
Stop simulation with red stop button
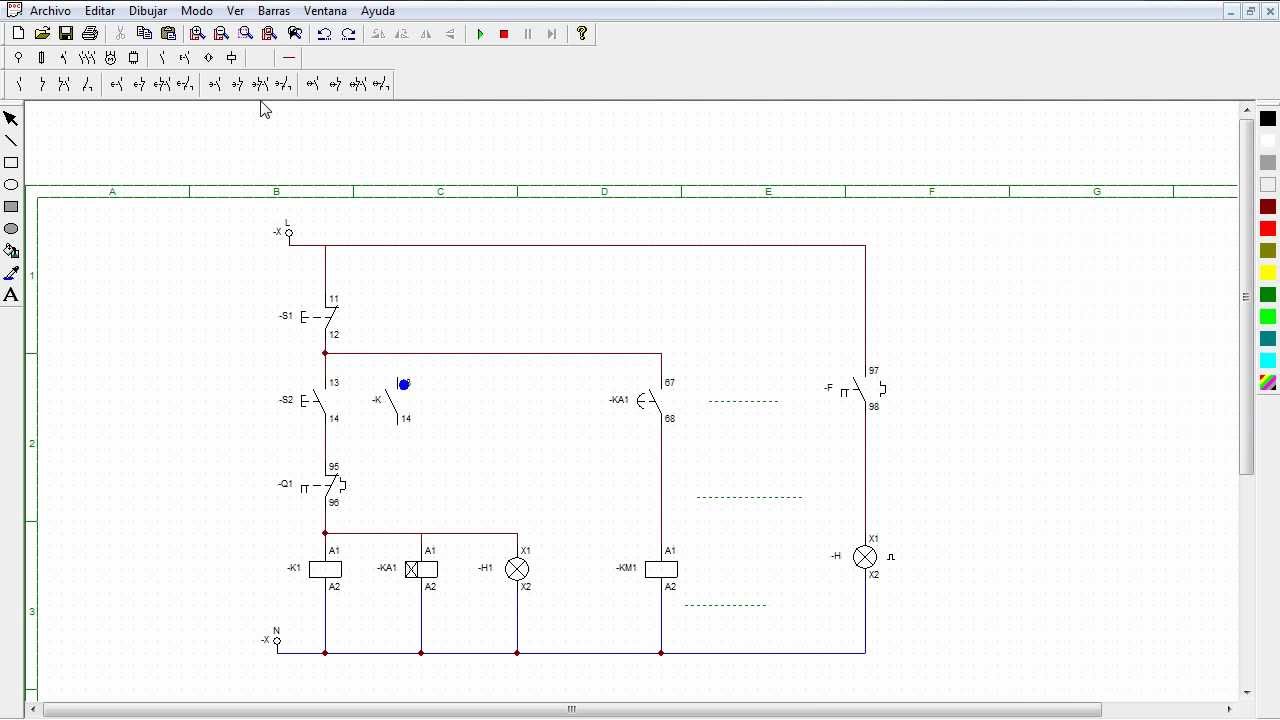pos(504,34)
